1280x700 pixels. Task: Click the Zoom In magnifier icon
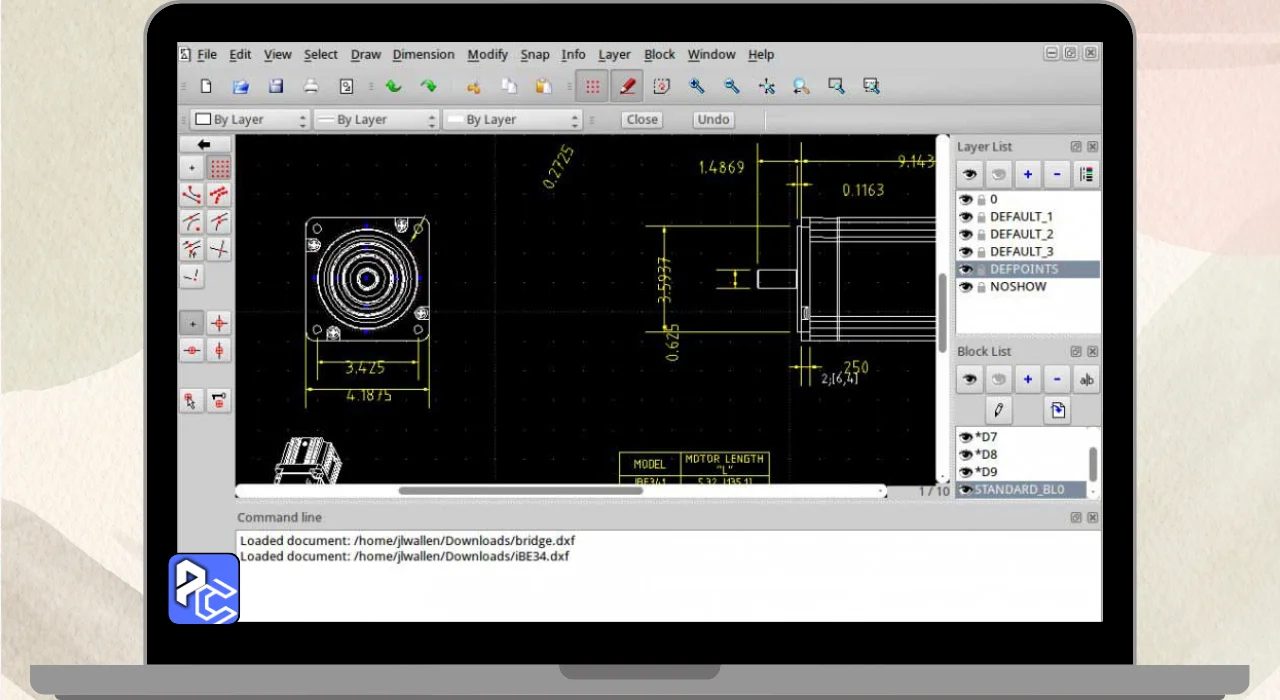point(697,86)
